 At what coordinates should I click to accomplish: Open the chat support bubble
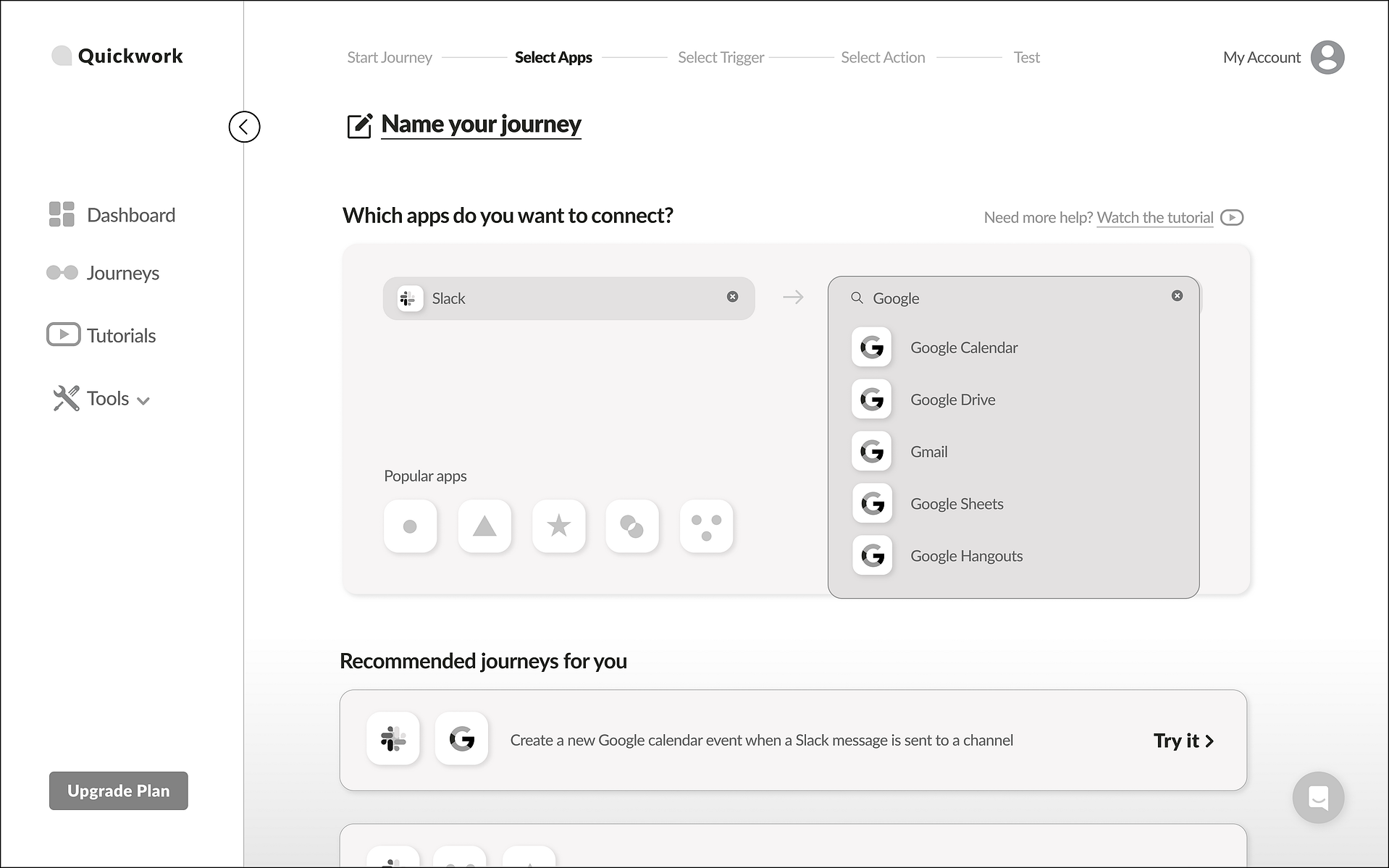(x=1318, y=798)
